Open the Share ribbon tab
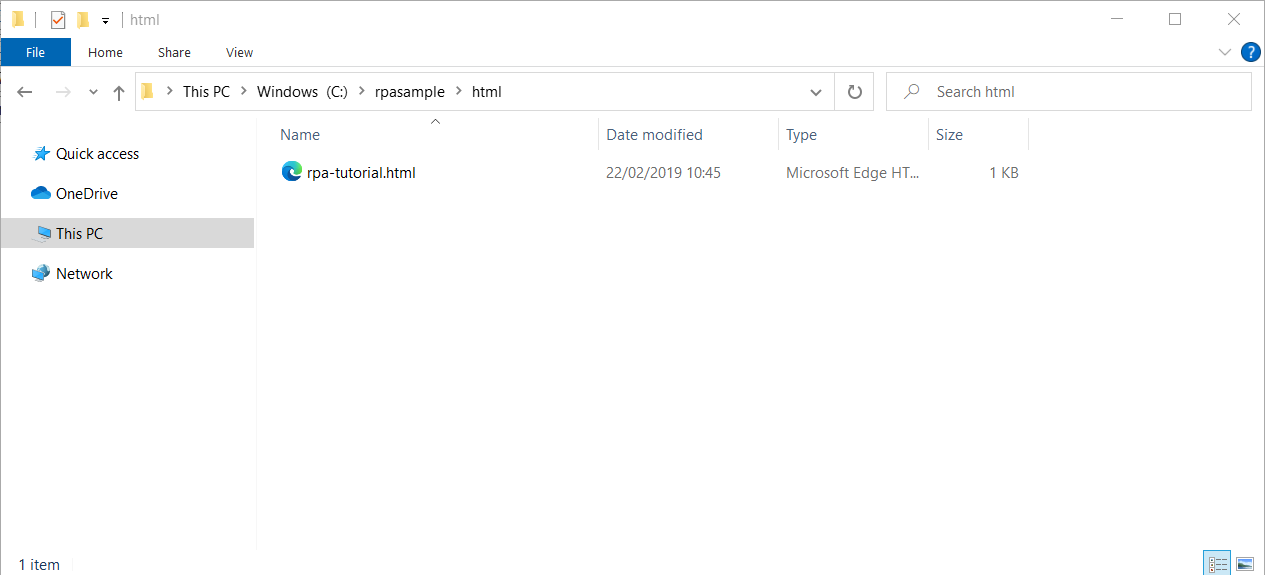The height and width of the screenshot is (575, 1265). pos(174,52)
